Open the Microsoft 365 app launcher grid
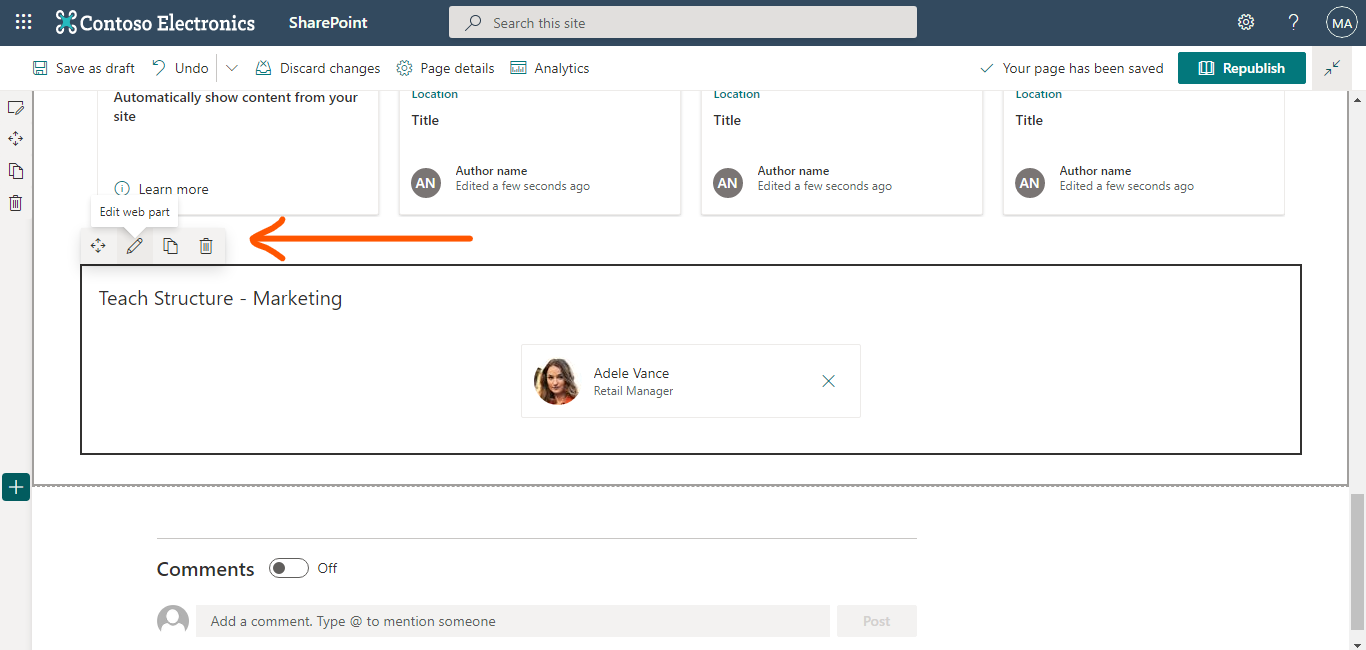 pos(22,21)
